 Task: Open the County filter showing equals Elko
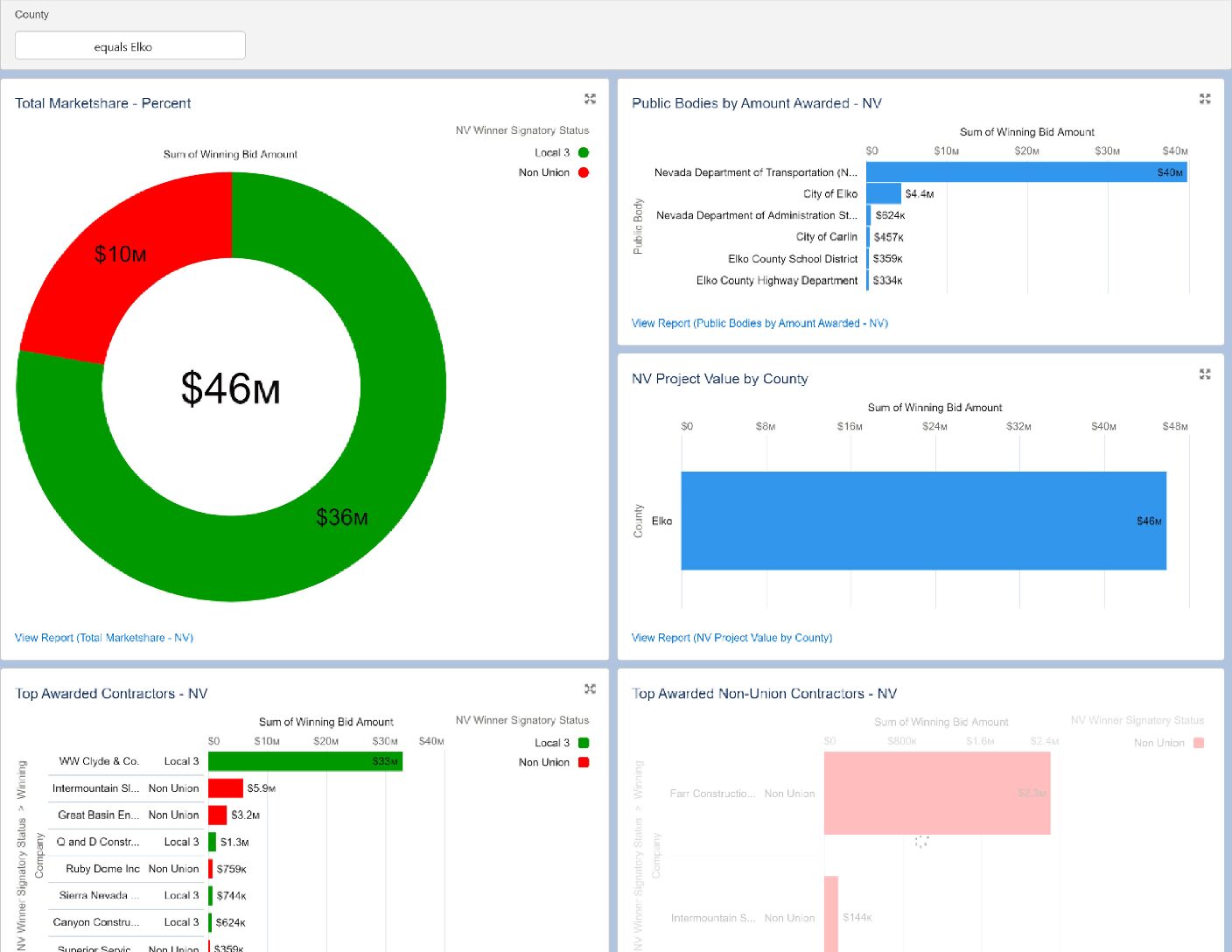pos(129,46)
